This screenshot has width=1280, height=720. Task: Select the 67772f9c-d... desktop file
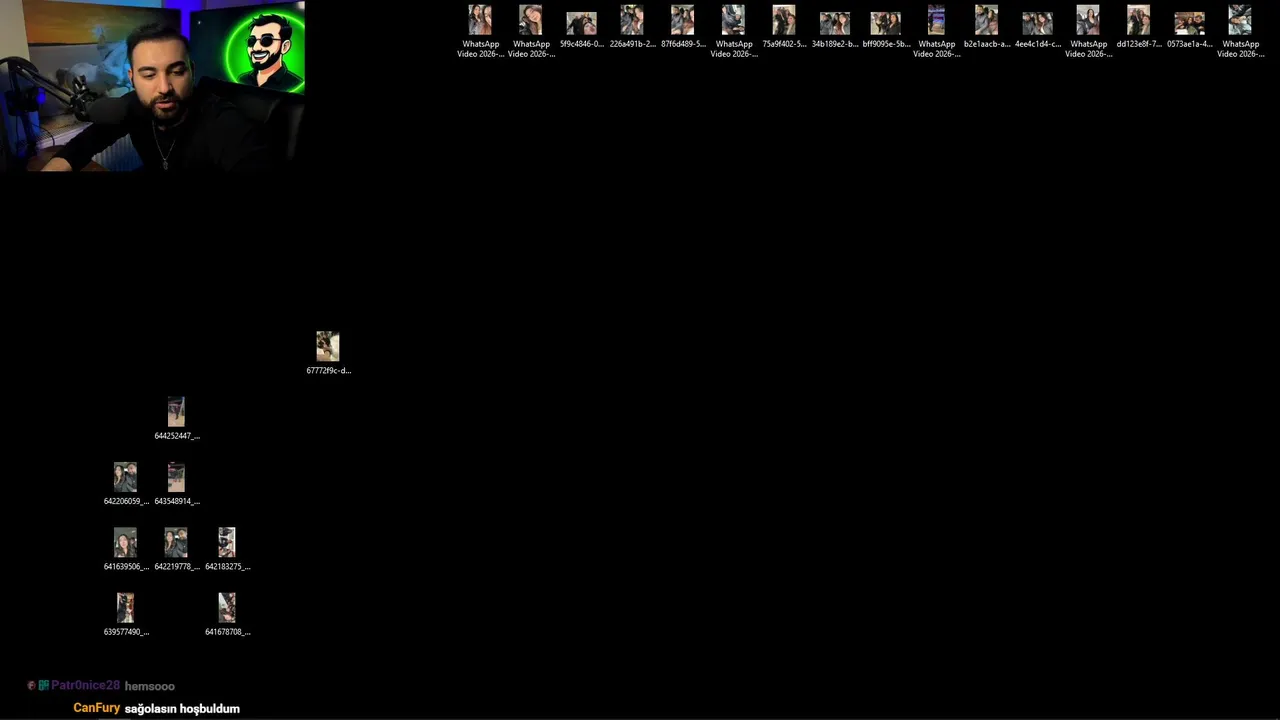click(328, 353)
